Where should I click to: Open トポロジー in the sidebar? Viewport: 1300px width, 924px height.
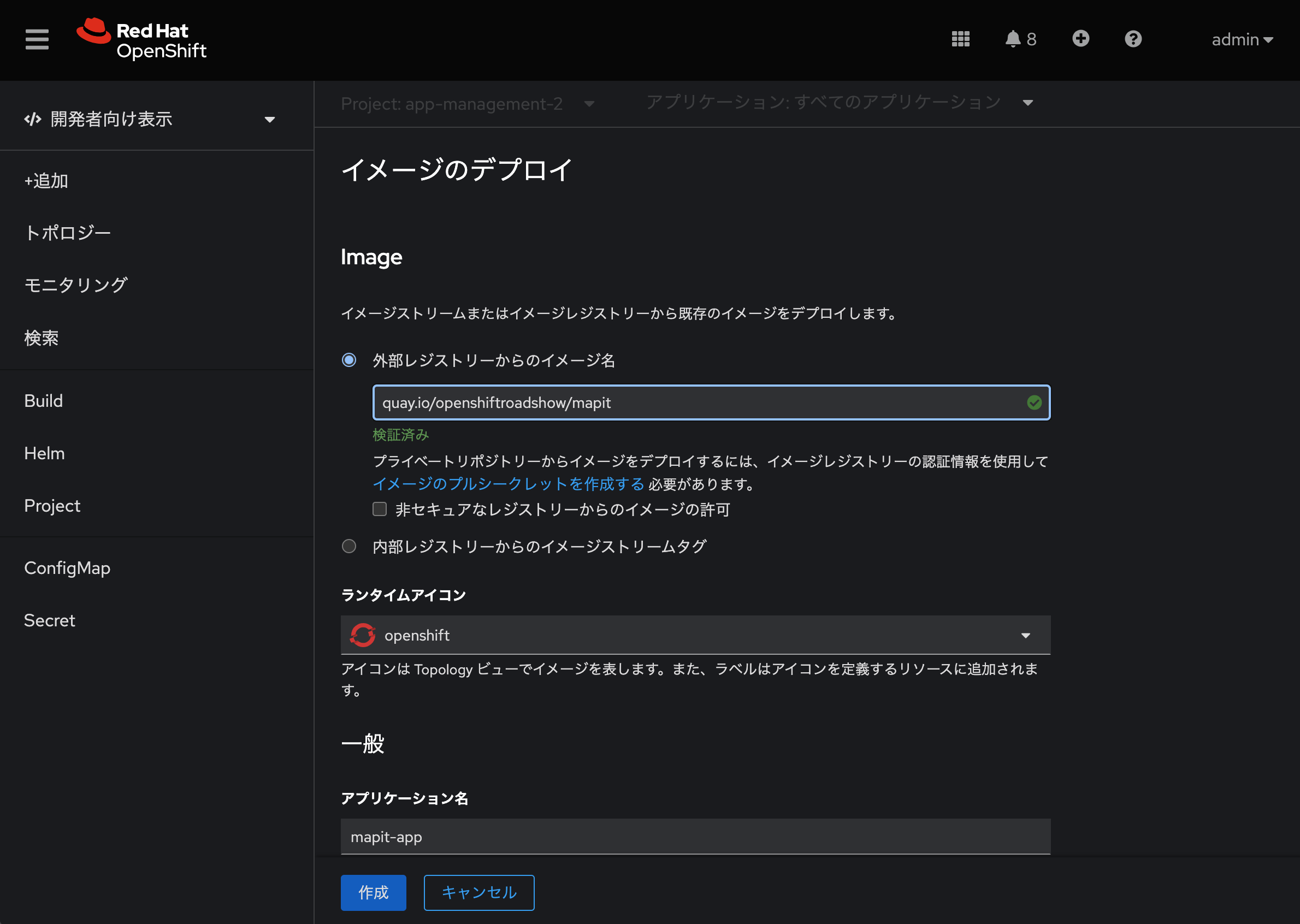tap(68, 233)
